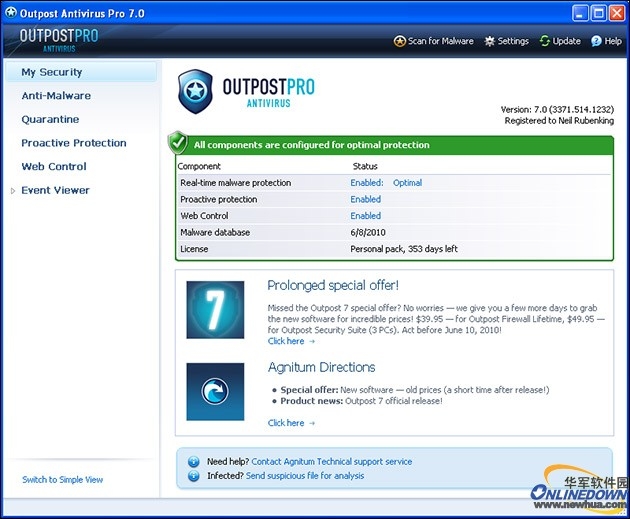Click the title bar application icon
The width and height of the screenshot is (630, 519).
11,13
